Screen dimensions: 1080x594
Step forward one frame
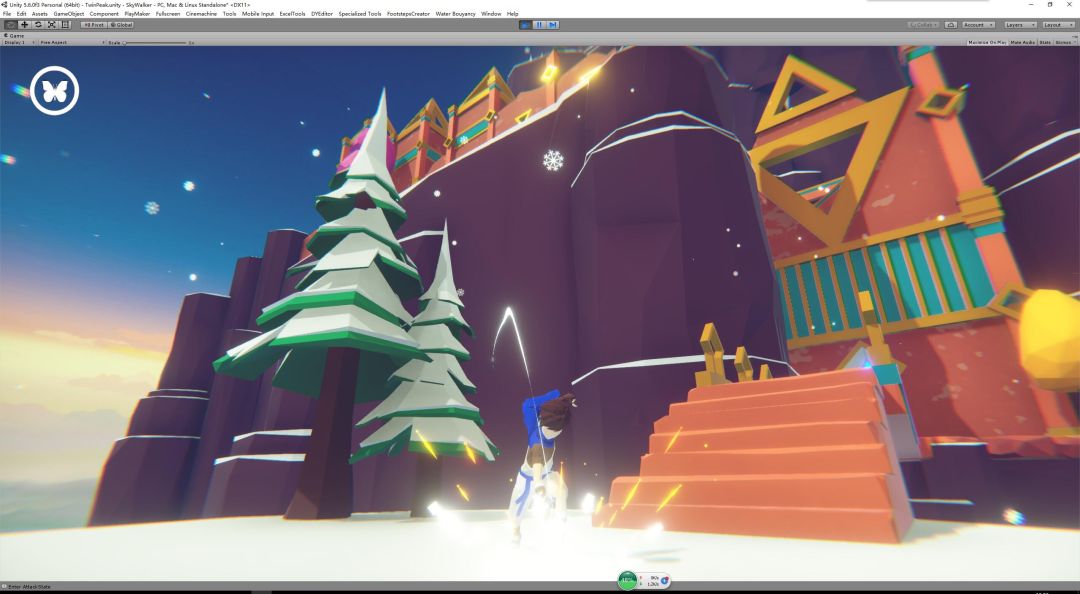[552, 25]
